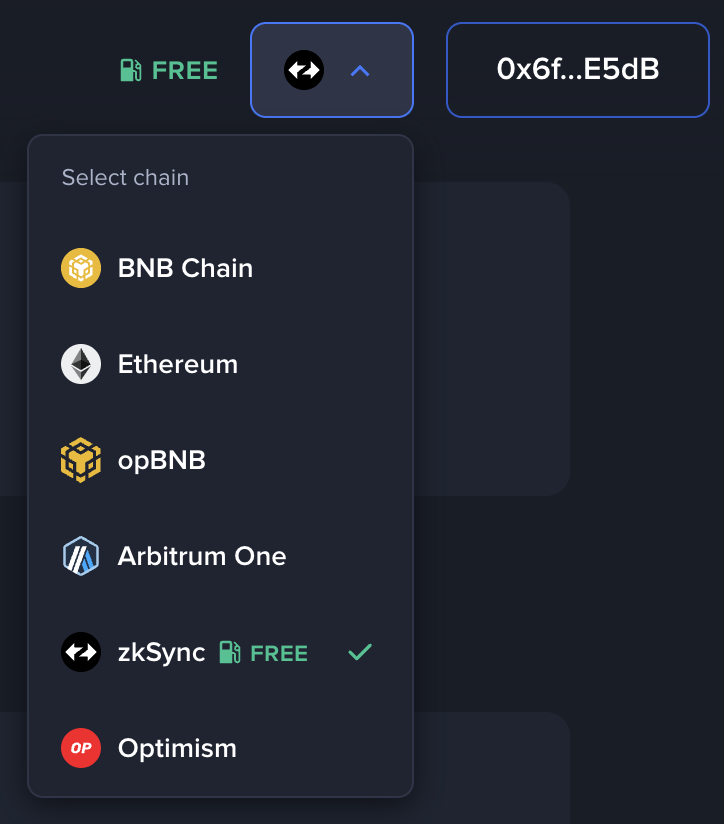Pick Arbitrum One from the menu
This screenshot has width=724, height=824.
201,556
